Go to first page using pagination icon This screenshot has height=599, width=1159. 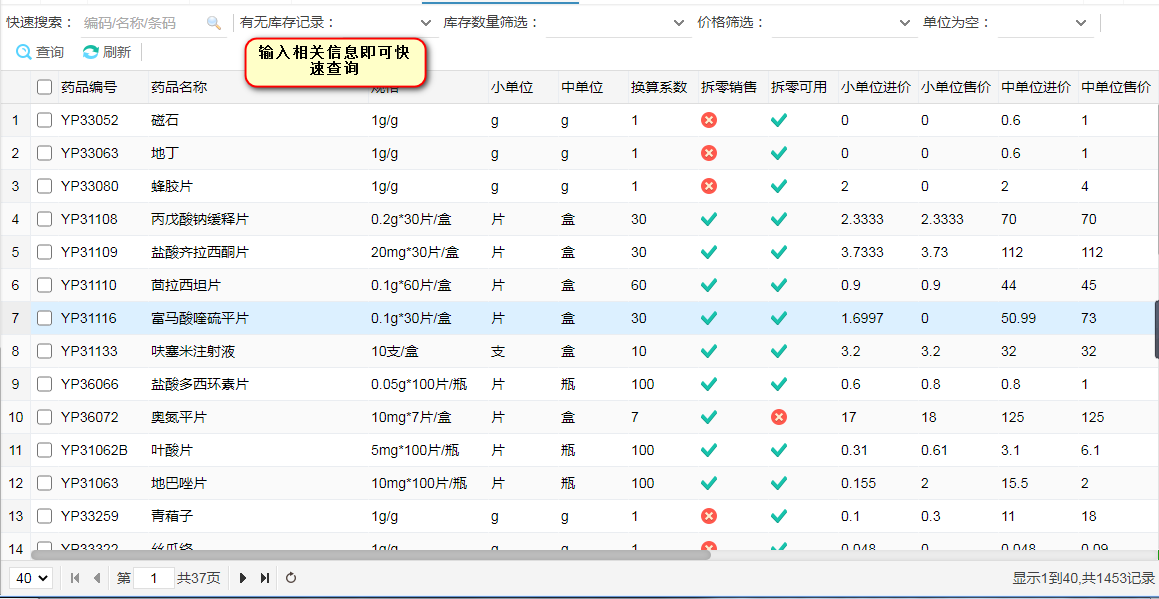tap(75, 578)
